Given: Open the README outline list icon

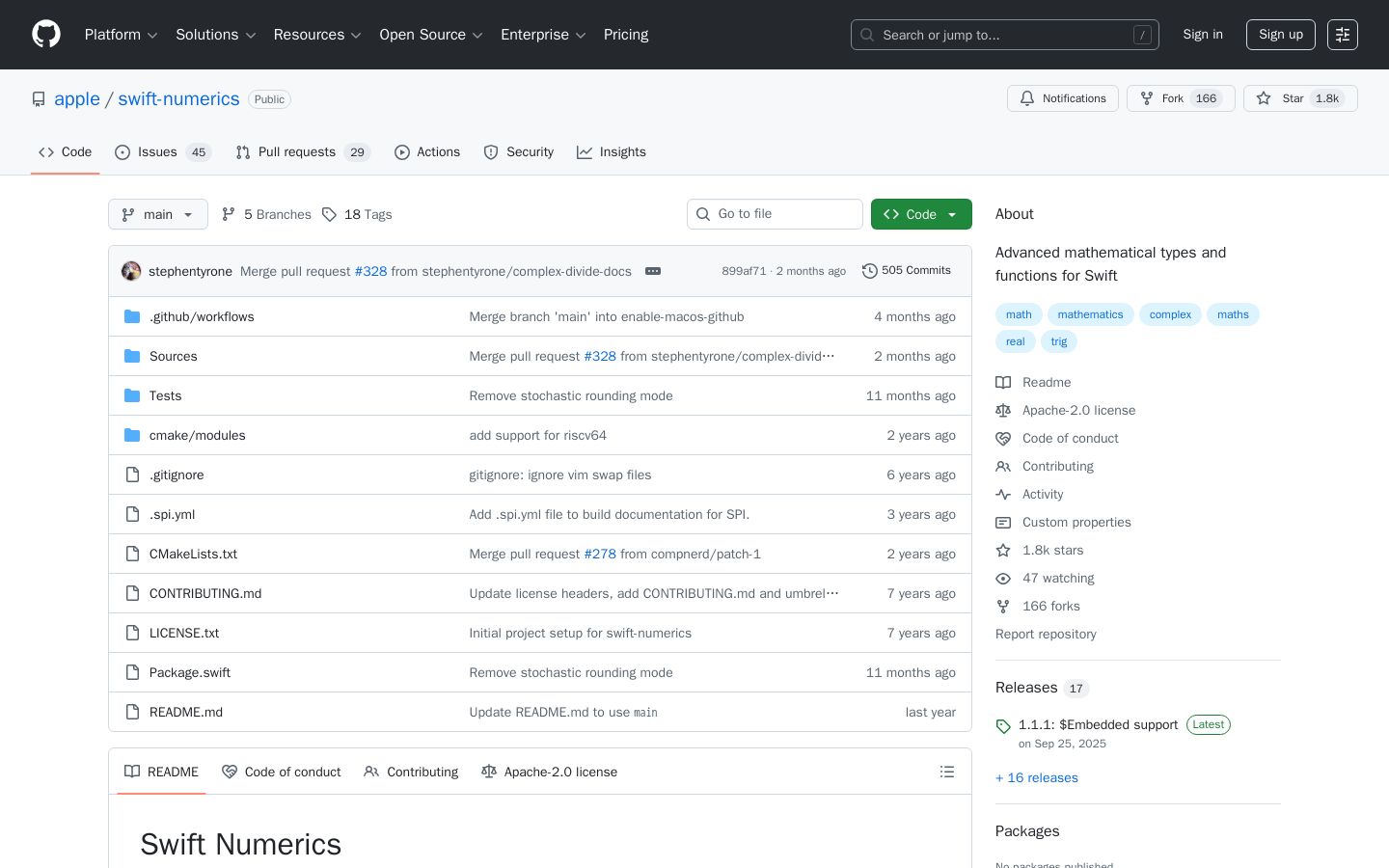Looking at the screenshot, I should (947, 772).
